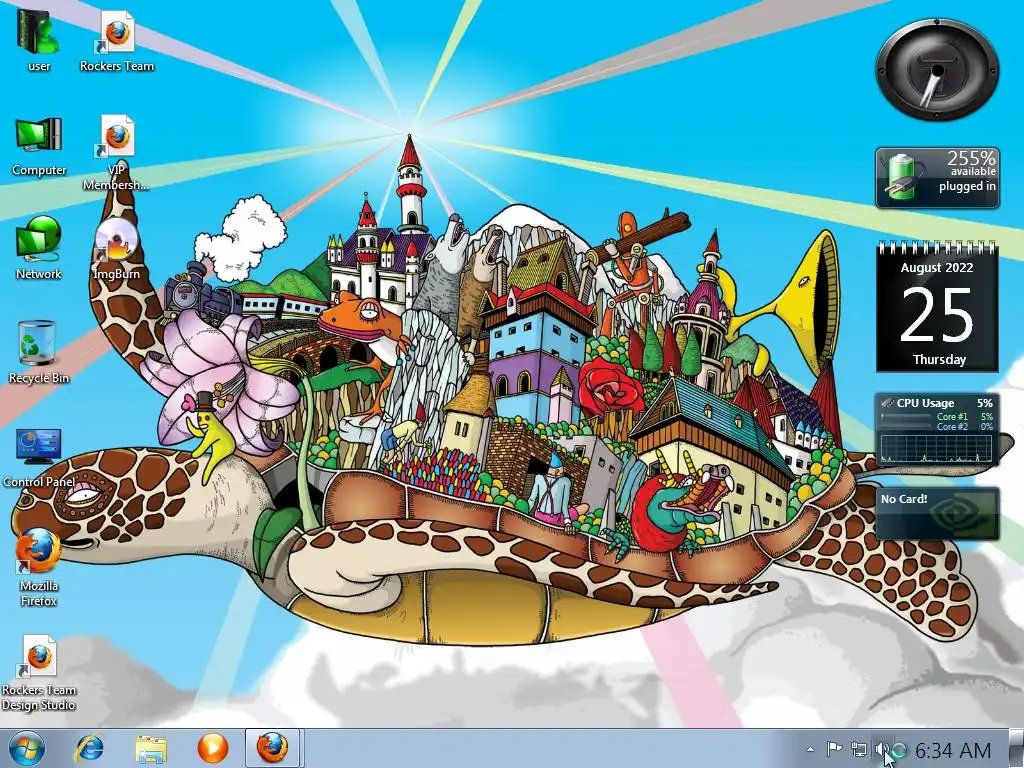This screenshot has width=1024, height=768.
Task: Click the large '25' date number
Action: pos(937,315)
